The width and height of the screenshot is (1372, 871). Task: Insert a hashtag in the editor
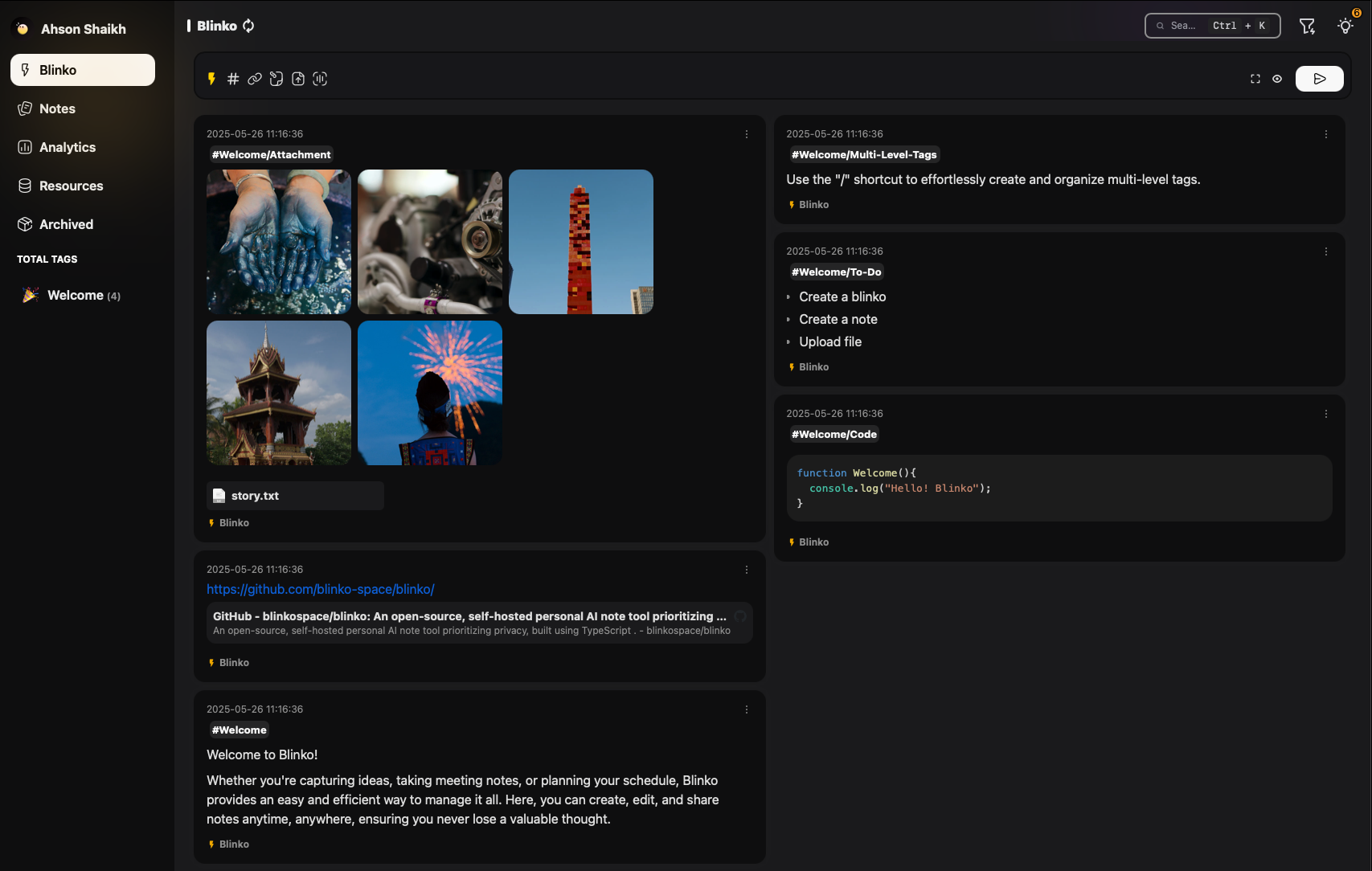[x=233, y=79]
